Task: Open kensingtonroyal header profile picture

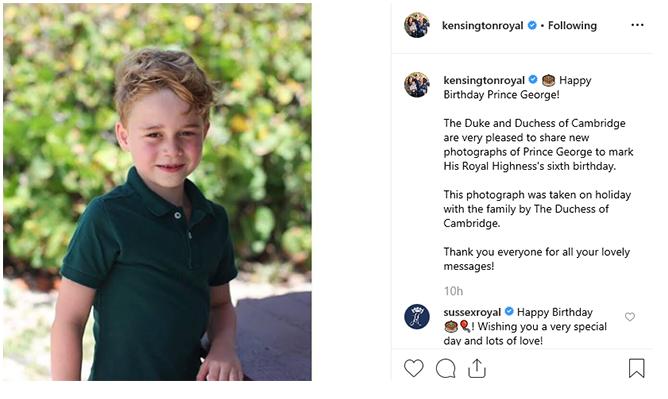Action: [x=417, y=25]
